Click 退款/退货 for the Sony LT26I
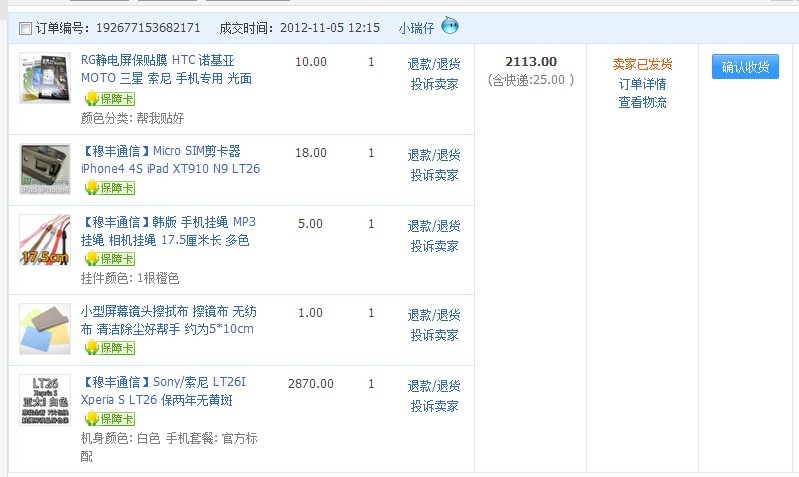This screenshot has height=477, width=799. [434, 386]
